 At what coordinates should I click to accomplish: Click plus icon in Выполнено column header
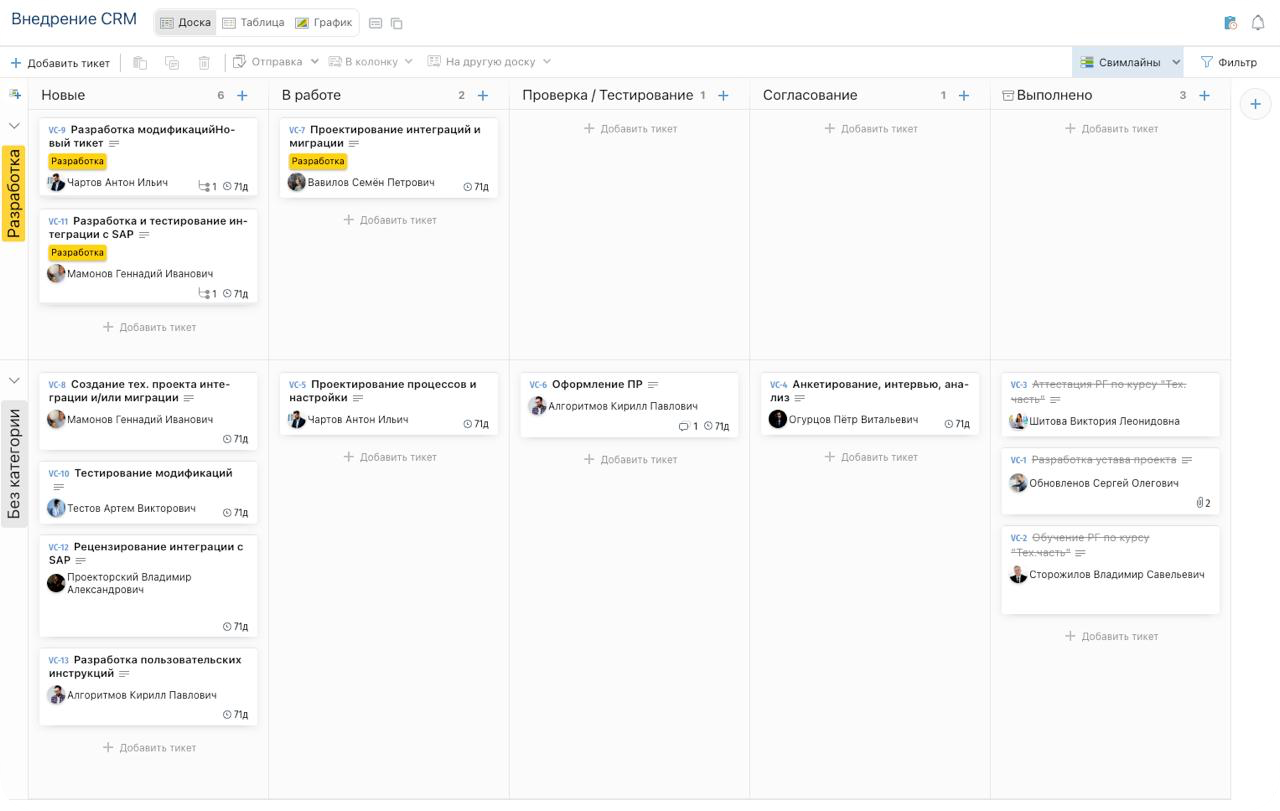click(1204, 95)
